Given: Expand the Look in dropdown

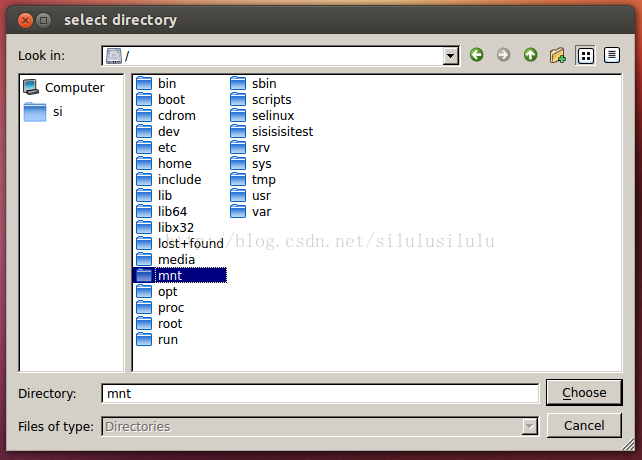Looking at the screenshot, I should coord(451,56).
